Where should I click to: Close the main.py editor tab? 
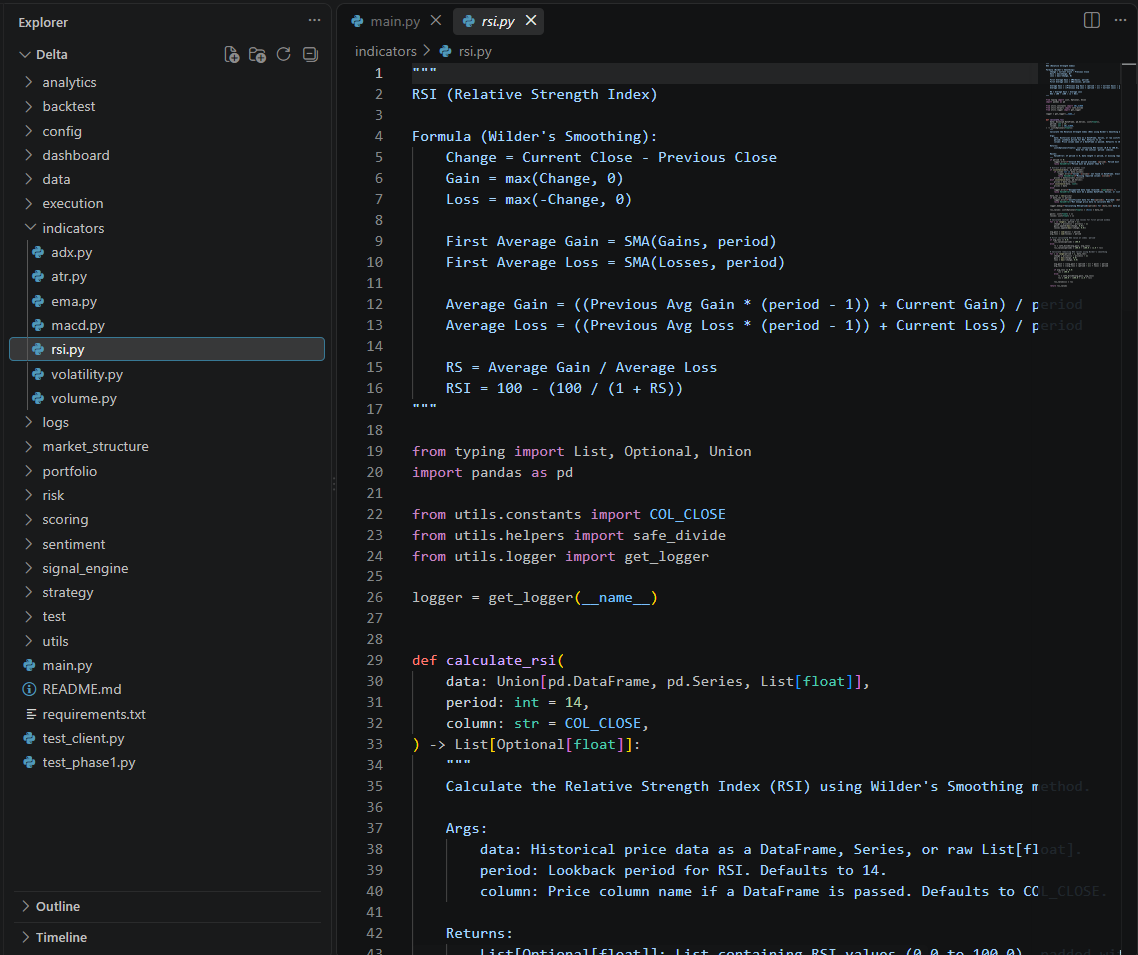click(435, 20)
